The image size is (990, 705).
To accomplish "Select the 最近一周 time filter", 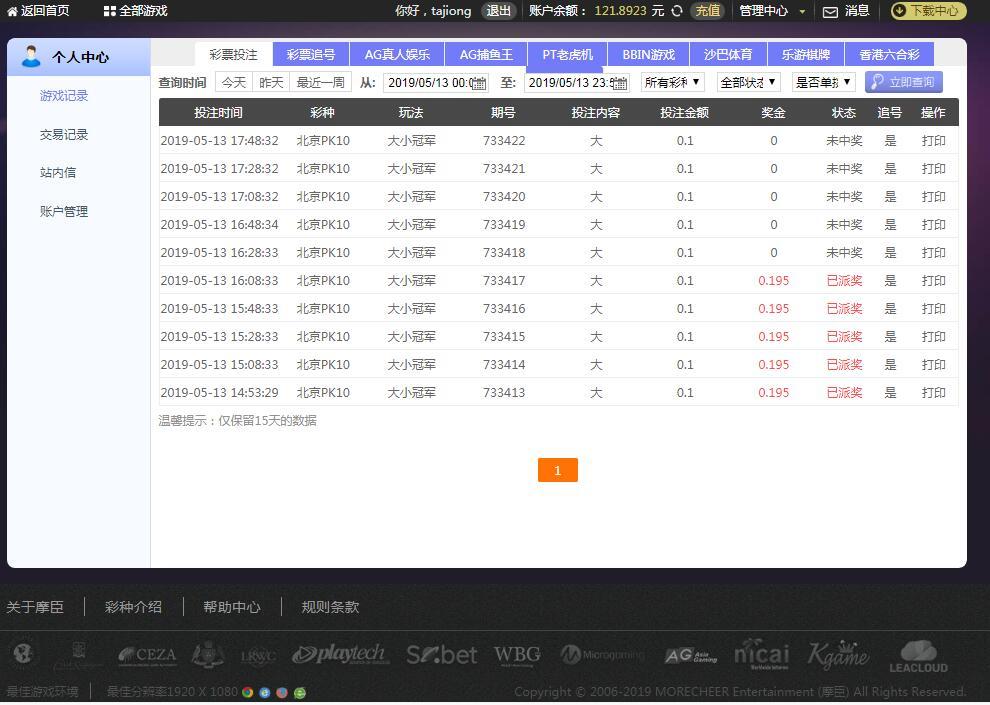I will pos(320,82).
